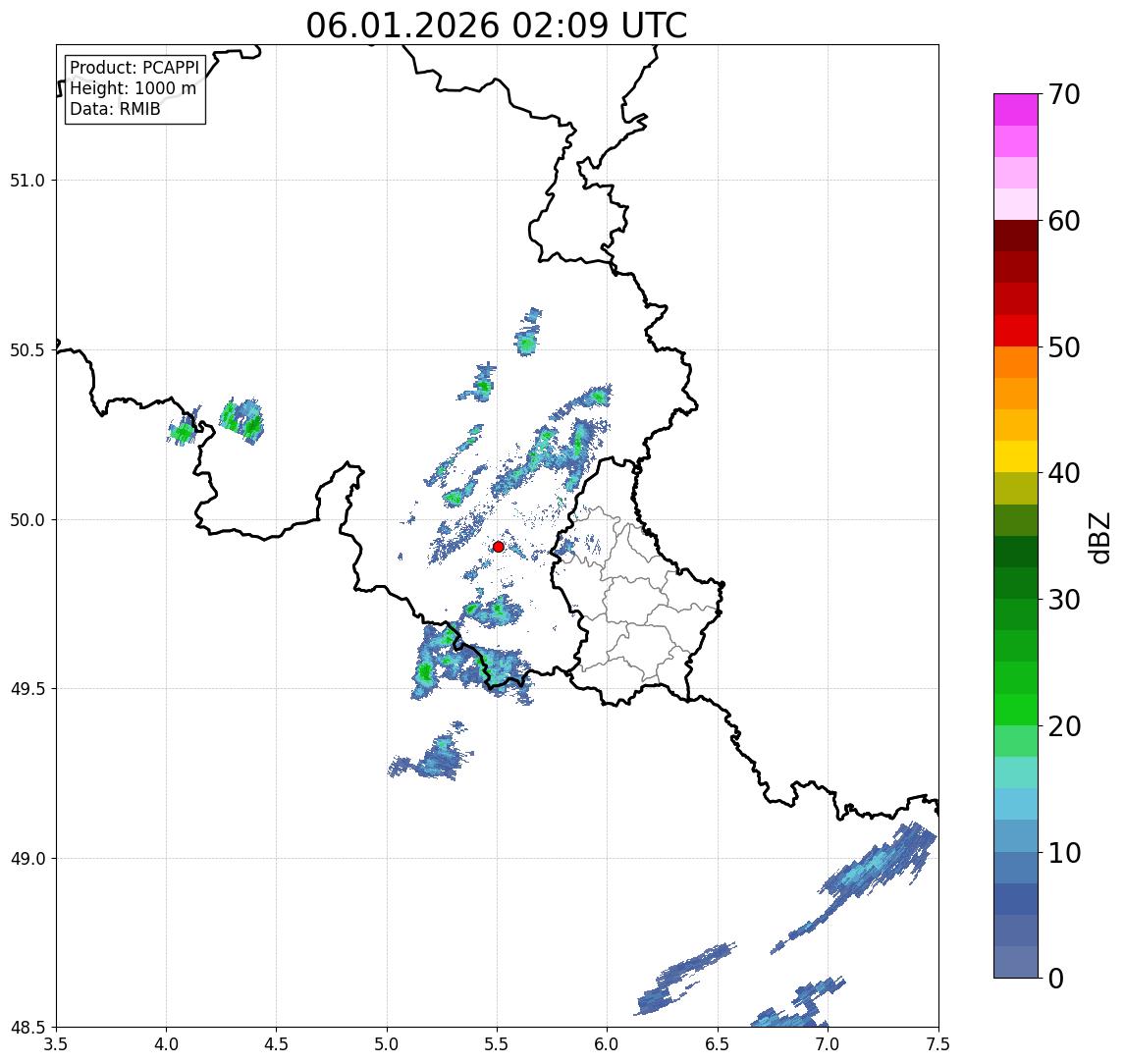1124x1064 pixels.
Task: Click the magenta top colorbar swatch
Action: pyautogui.click(x=1016, y=110)
